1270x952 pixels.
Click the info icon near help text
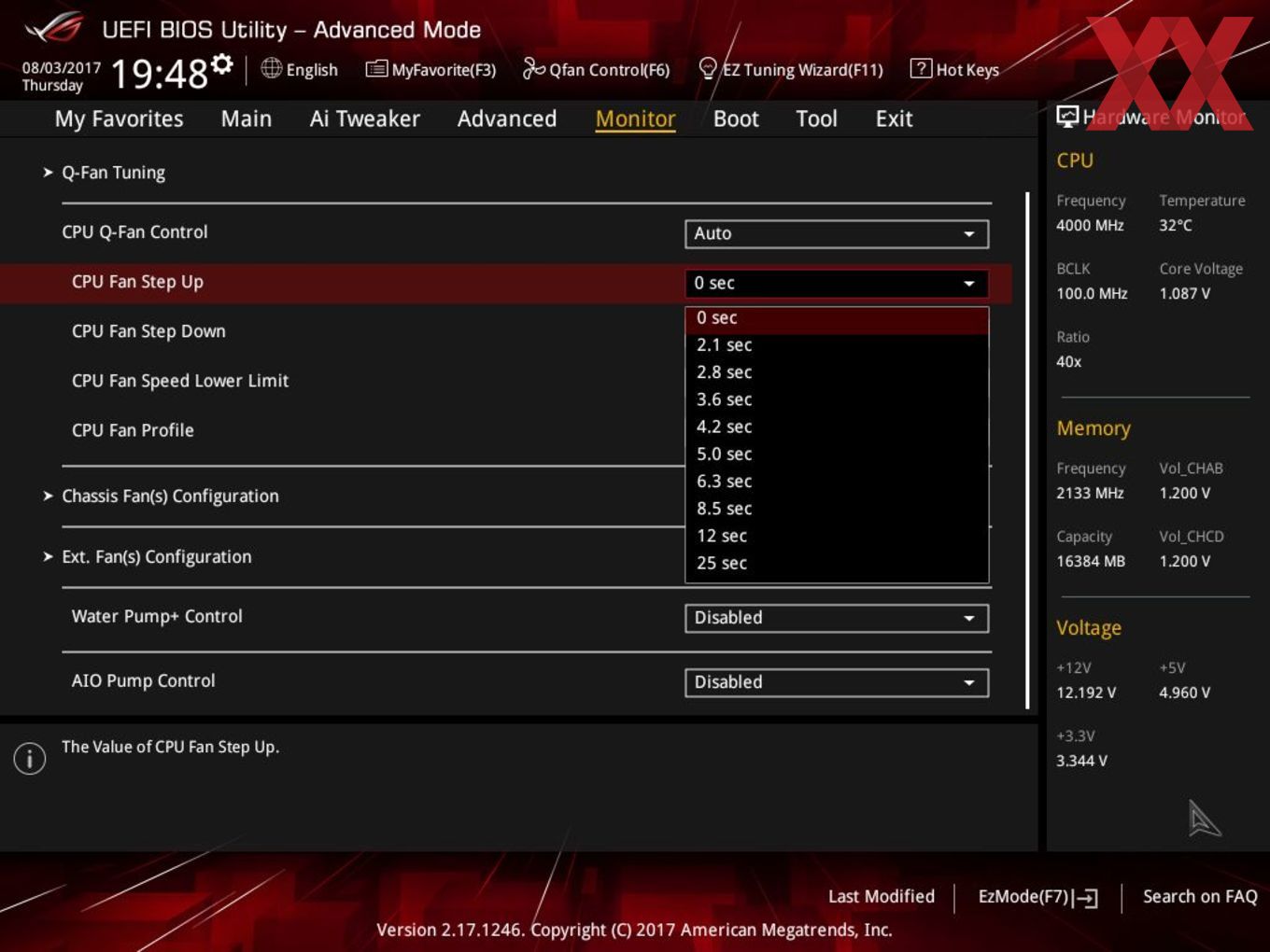[30, 758]
